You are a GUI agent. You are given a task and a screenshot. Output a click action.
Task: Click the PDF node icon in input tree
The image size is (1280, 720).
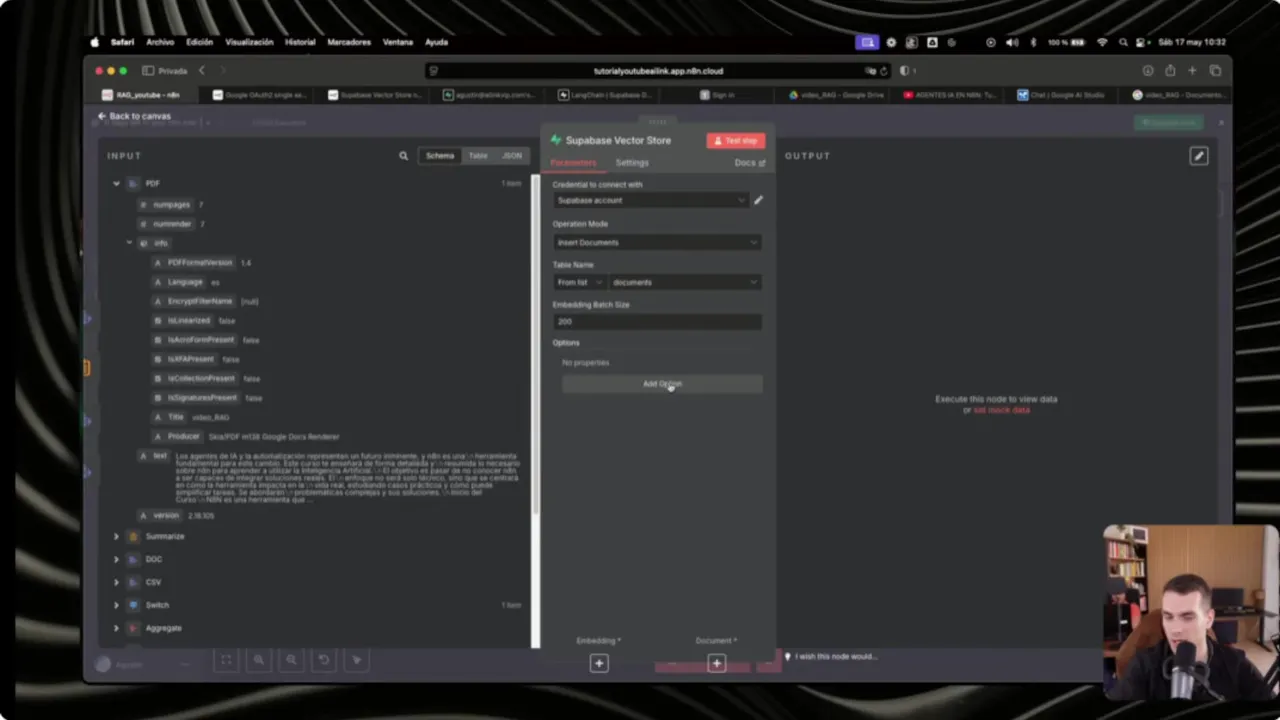pos(134,183)
